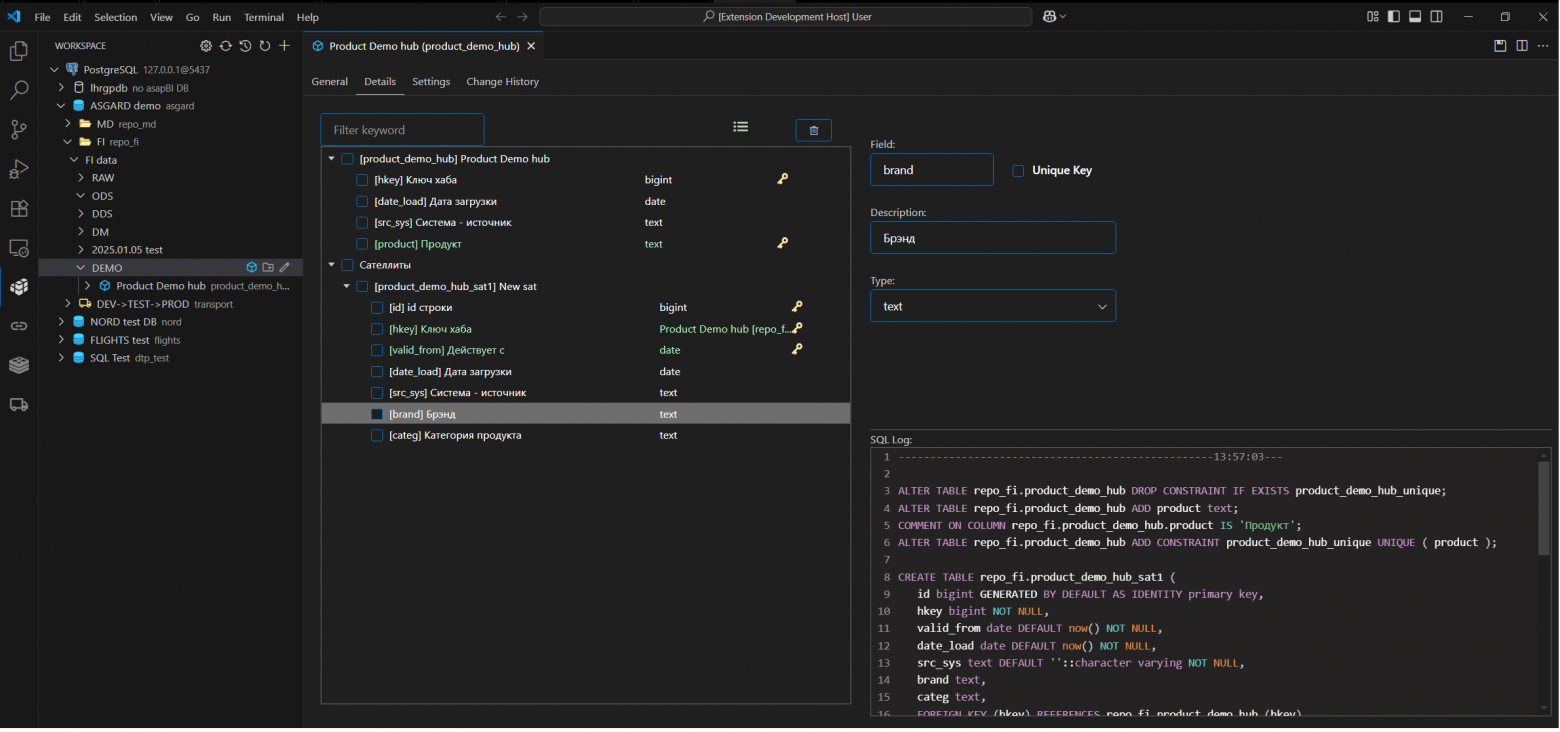Open the Source Control view in activity bar
Screen dimensions: 1560x732
click(x=18, y=129)
